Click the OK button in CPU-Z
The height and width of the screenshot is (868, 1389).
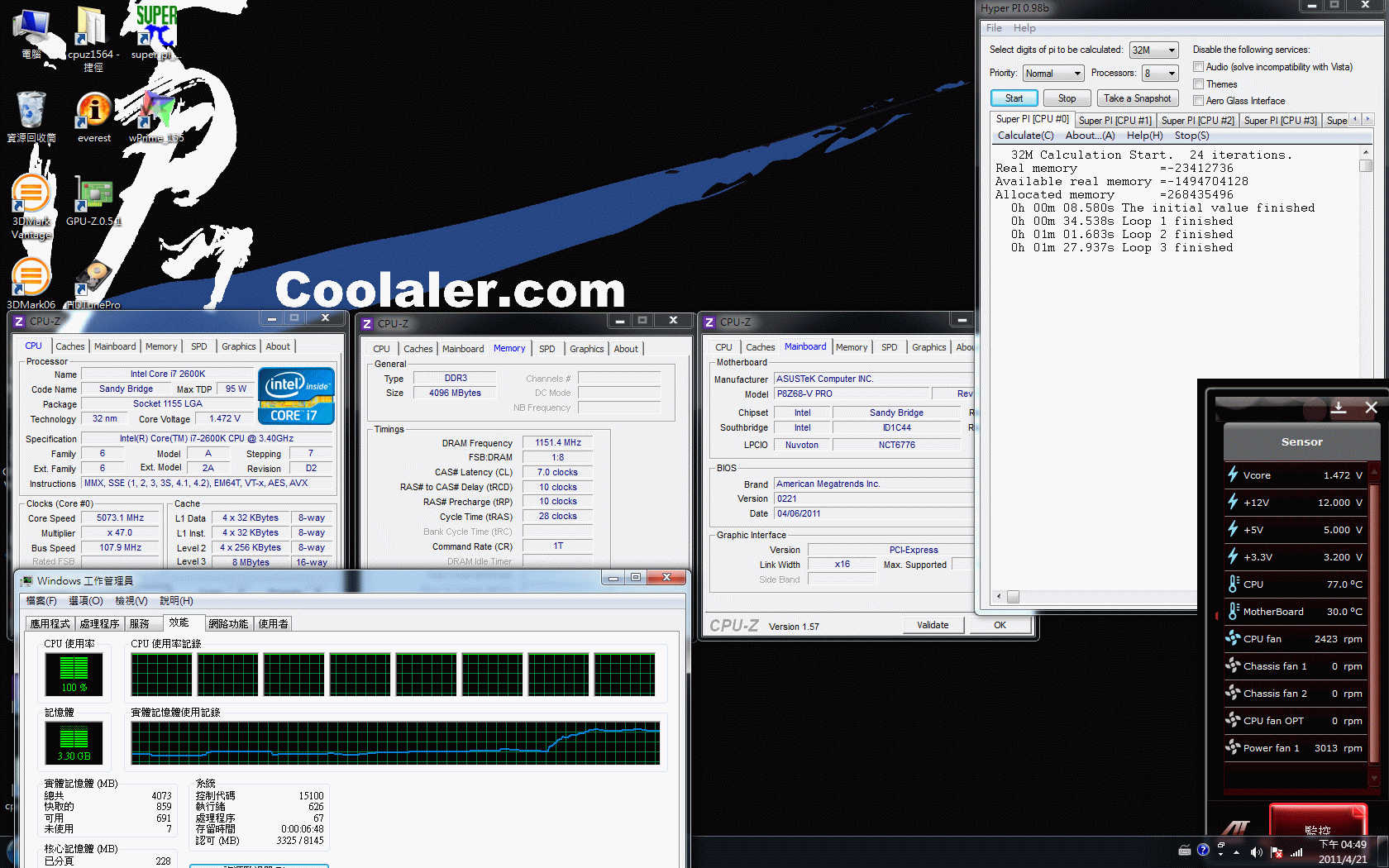[1000, 625]
